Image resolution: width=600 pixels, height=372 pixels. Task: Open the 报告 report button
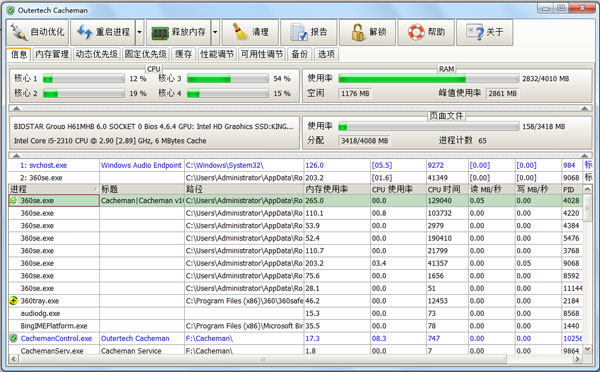click(308, 33)
